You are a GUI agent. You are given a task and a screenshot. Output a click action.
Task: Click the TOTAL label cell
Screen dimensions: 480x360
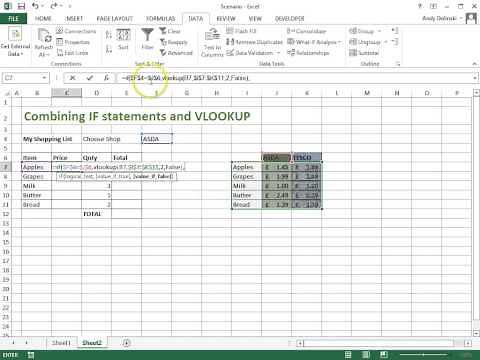pos(97,214)
